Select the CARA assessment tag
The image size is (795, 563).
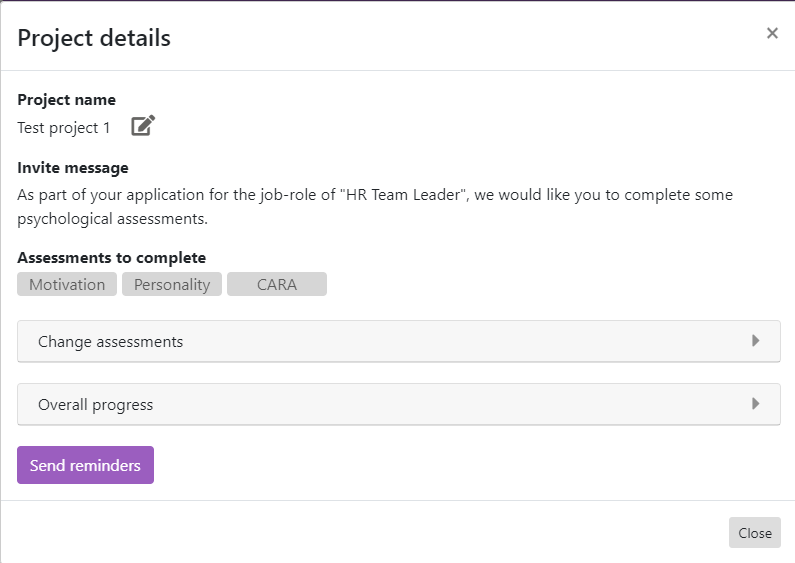[277, 285]
